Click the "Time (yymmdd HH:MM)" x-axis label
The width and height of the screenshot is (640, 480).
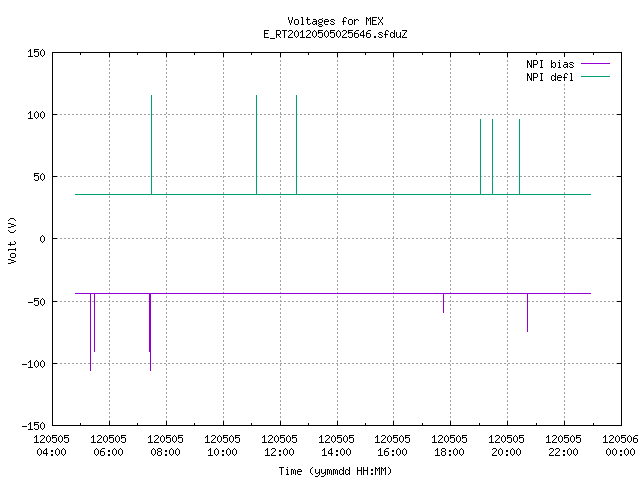pyautogui.click(x=335, y=471)
